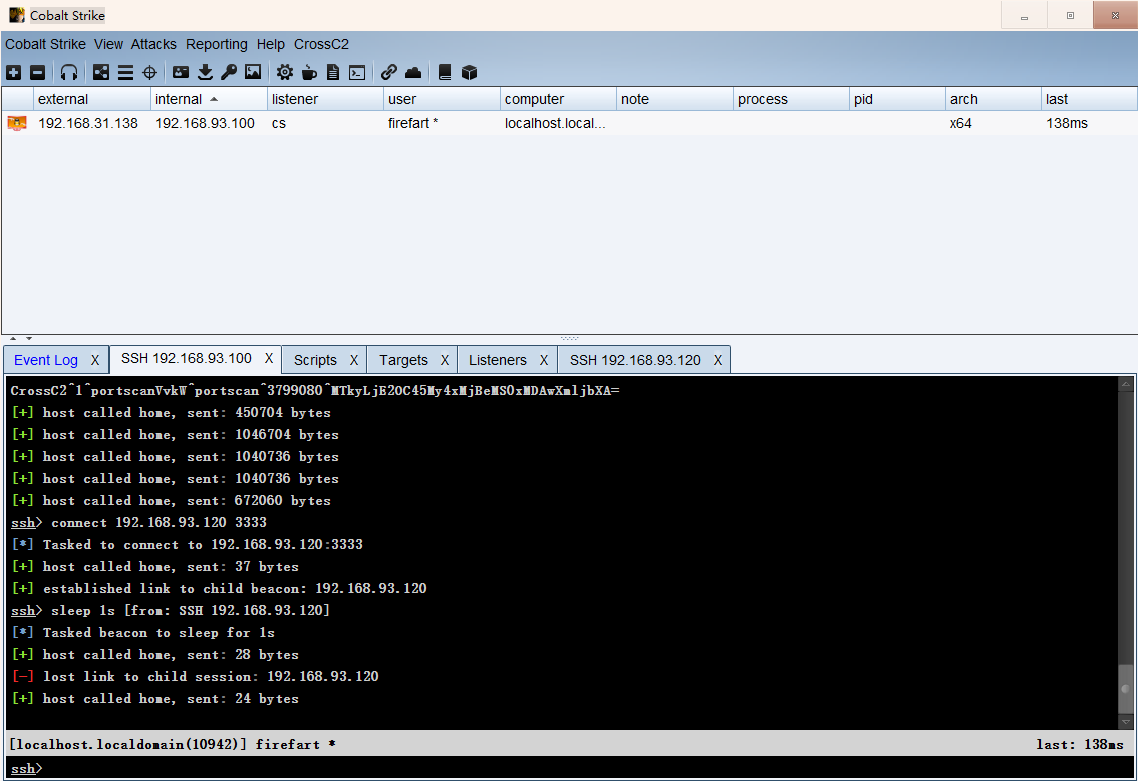Sort by the note column header

[x=674, y=99]
